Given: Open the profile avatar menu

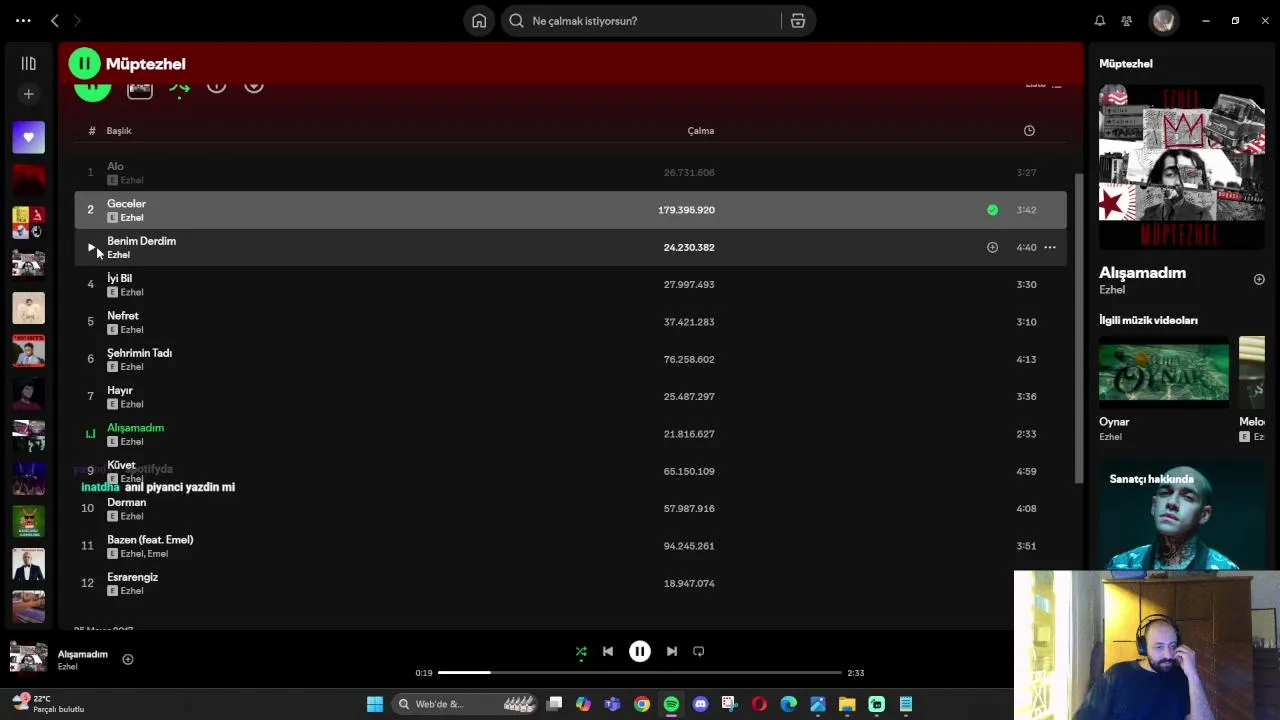Looking at the screenshot, I should click(x=1163, y=20).
